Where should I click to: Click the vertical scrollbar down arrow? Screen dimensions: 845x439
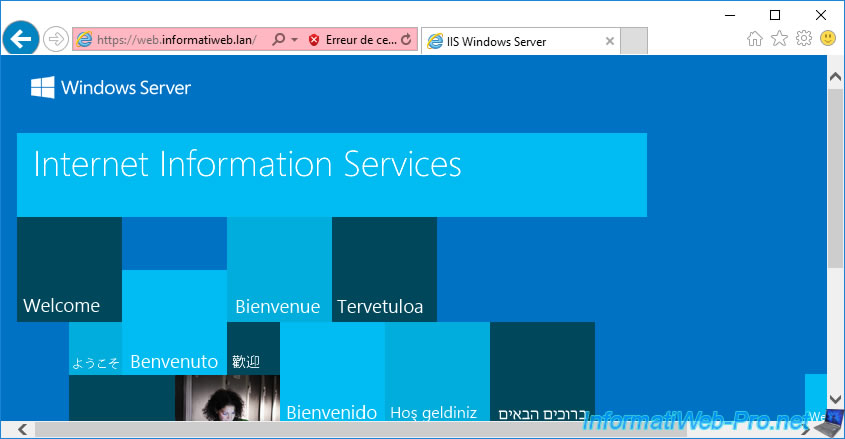click(x=835, y=399)
